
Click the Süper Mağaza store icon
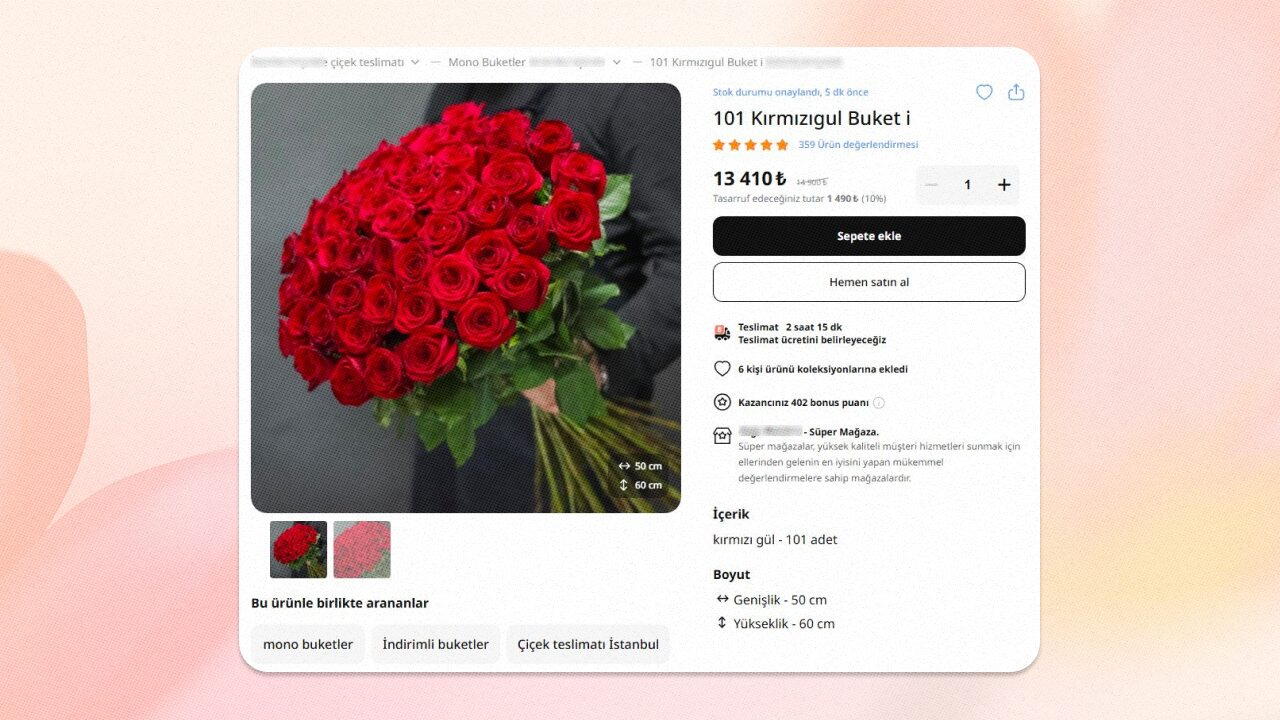pyautogui.click(x=722, y=435)
